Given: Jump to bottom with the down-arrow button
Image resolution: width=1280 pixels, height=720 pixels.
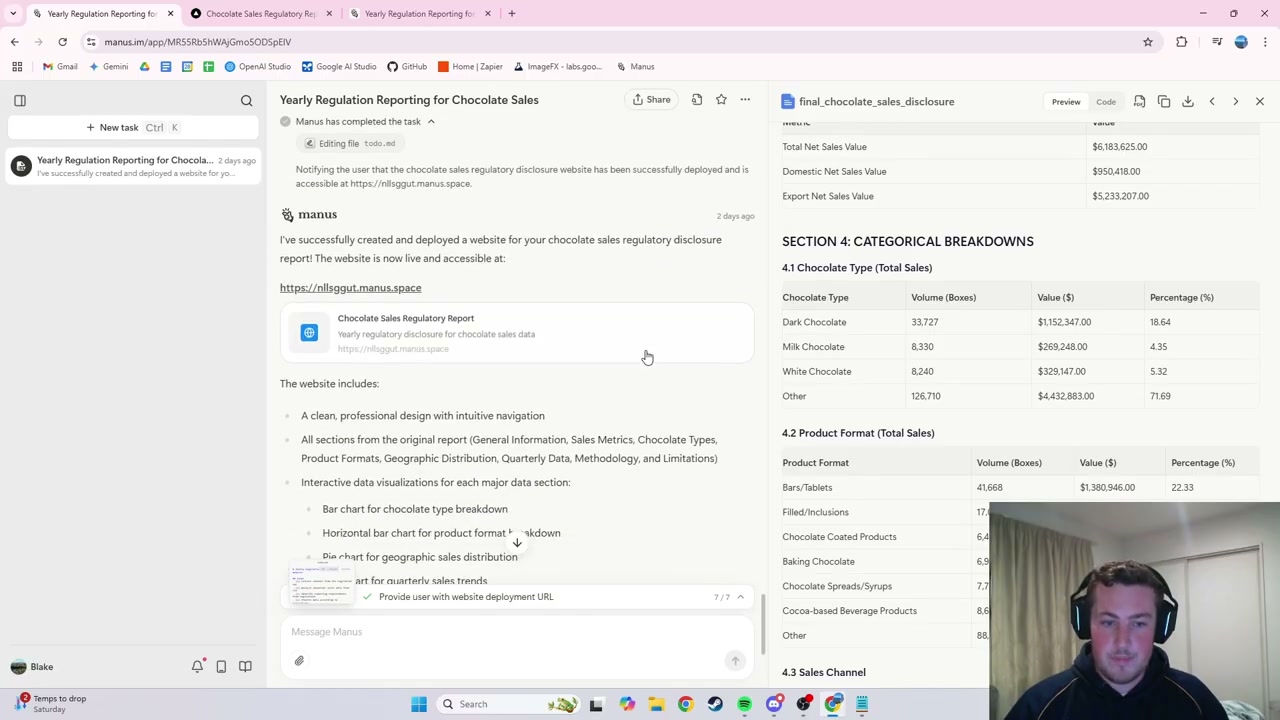Looking at the screenshot, I should (517, 543).
